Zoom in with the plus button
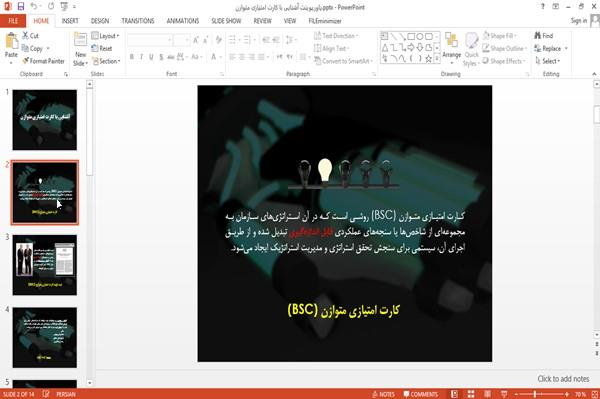The image size is (600, 399). (567, 394)
